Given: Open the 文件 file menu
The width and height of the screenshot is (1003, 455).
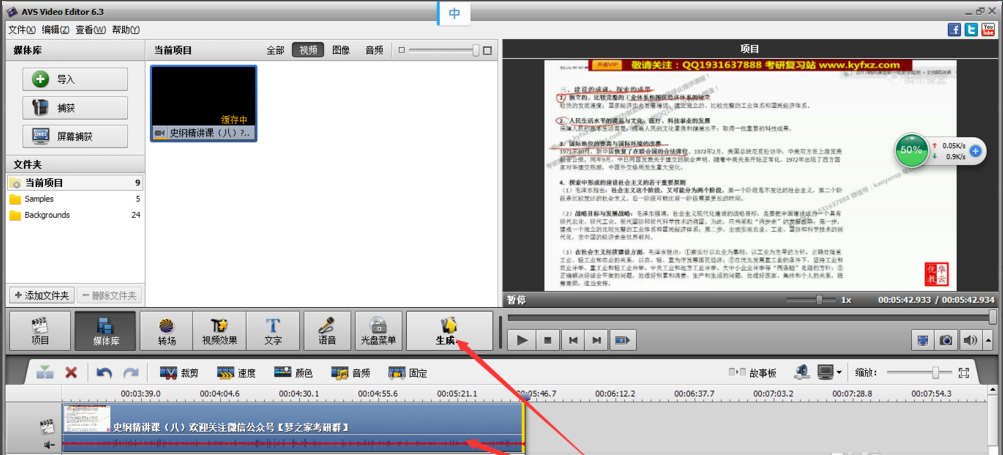Looking at the screenshot, I should [22, 29].
